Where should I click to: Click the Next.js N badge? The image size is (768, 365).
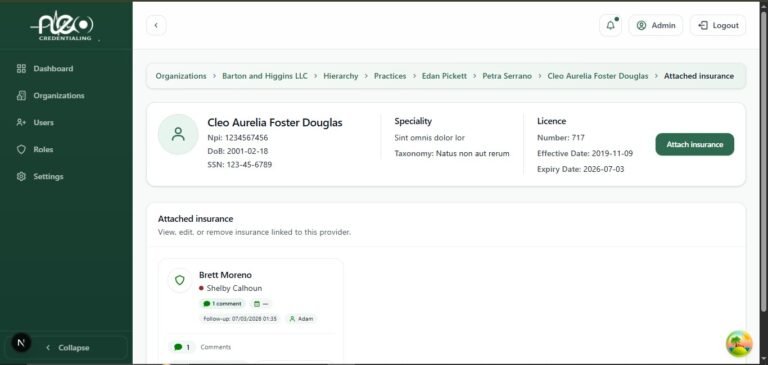point(21,343)
